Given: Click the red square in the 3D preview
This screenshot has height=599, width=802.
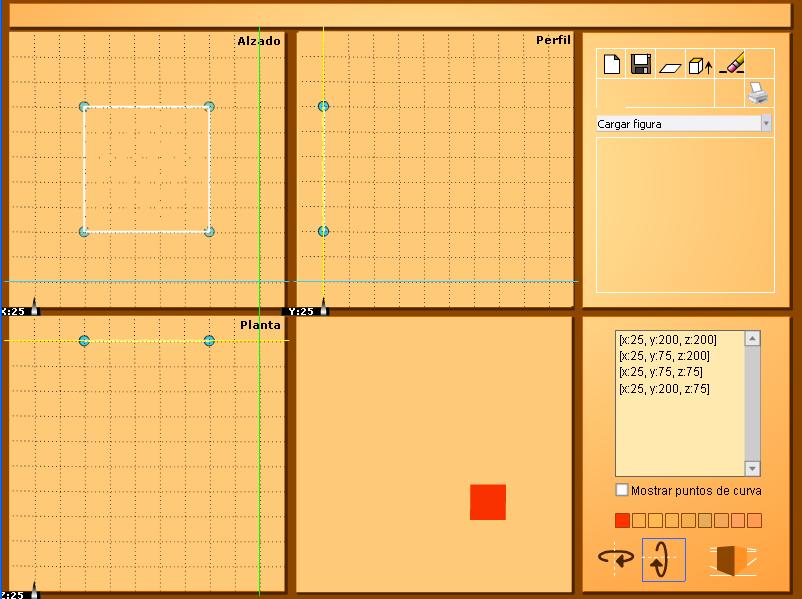Looking at the screenshot, I should point(488,502).
